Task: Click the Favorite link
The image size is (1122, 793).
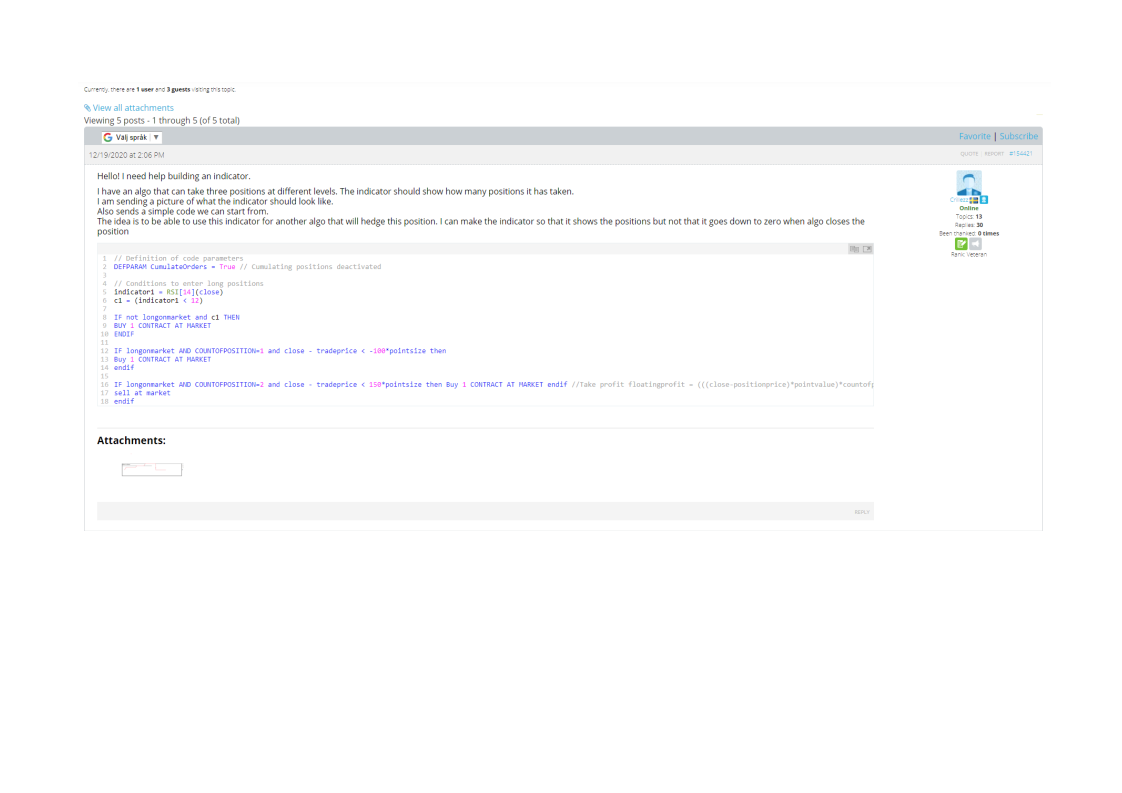Action: [x=975, y=136]
